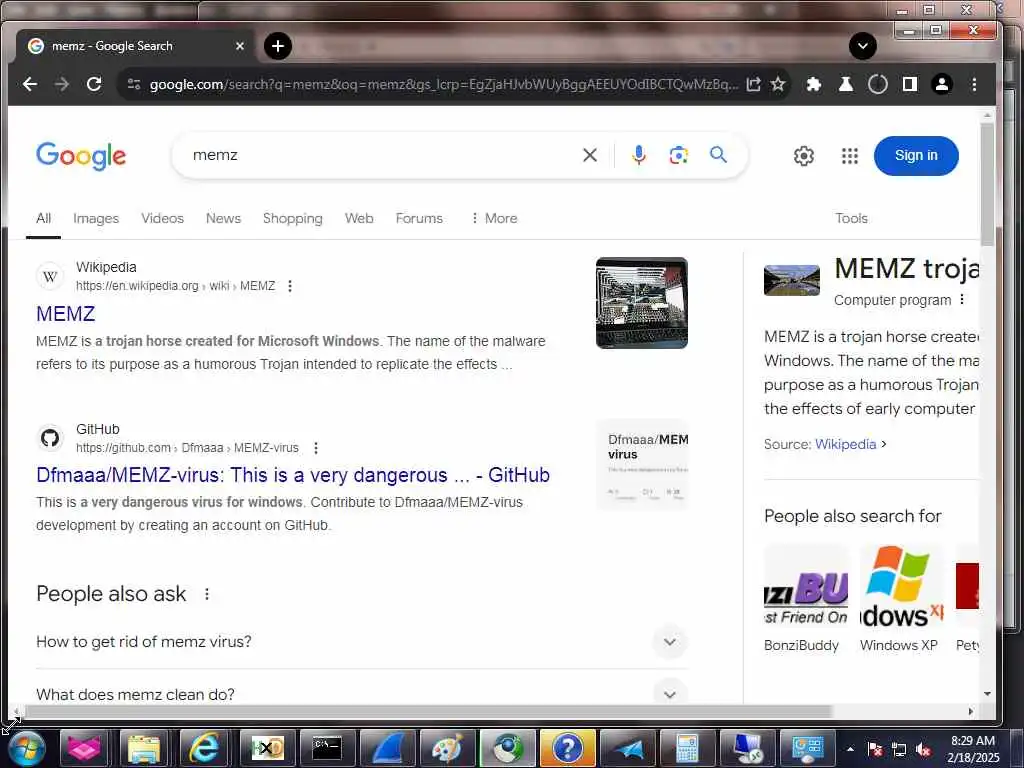The image size is (1024, 768).
Task: Open Paint from the taskbar
Action: 446,748
